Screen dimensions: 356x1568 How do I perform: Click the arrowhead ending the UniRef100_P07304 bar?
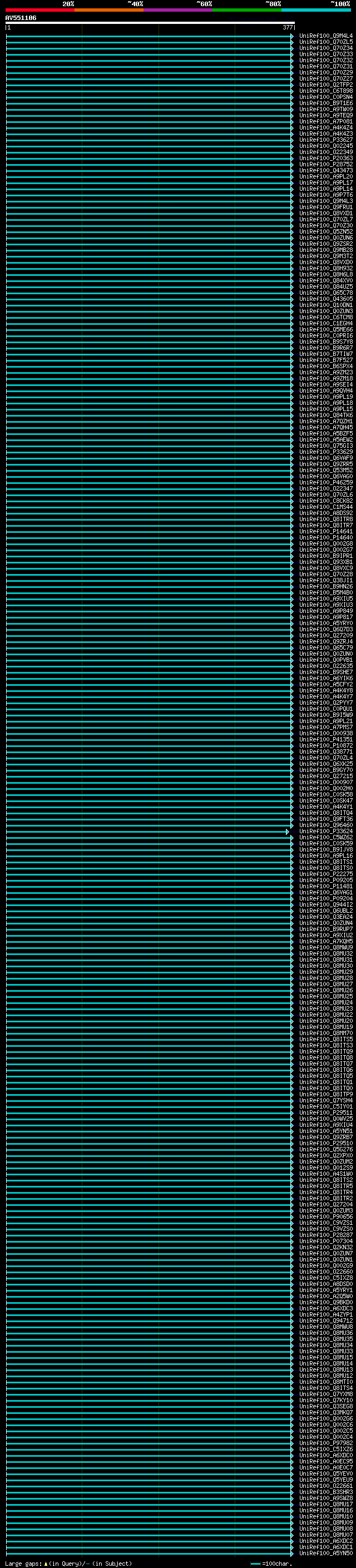click(292, 1241)
